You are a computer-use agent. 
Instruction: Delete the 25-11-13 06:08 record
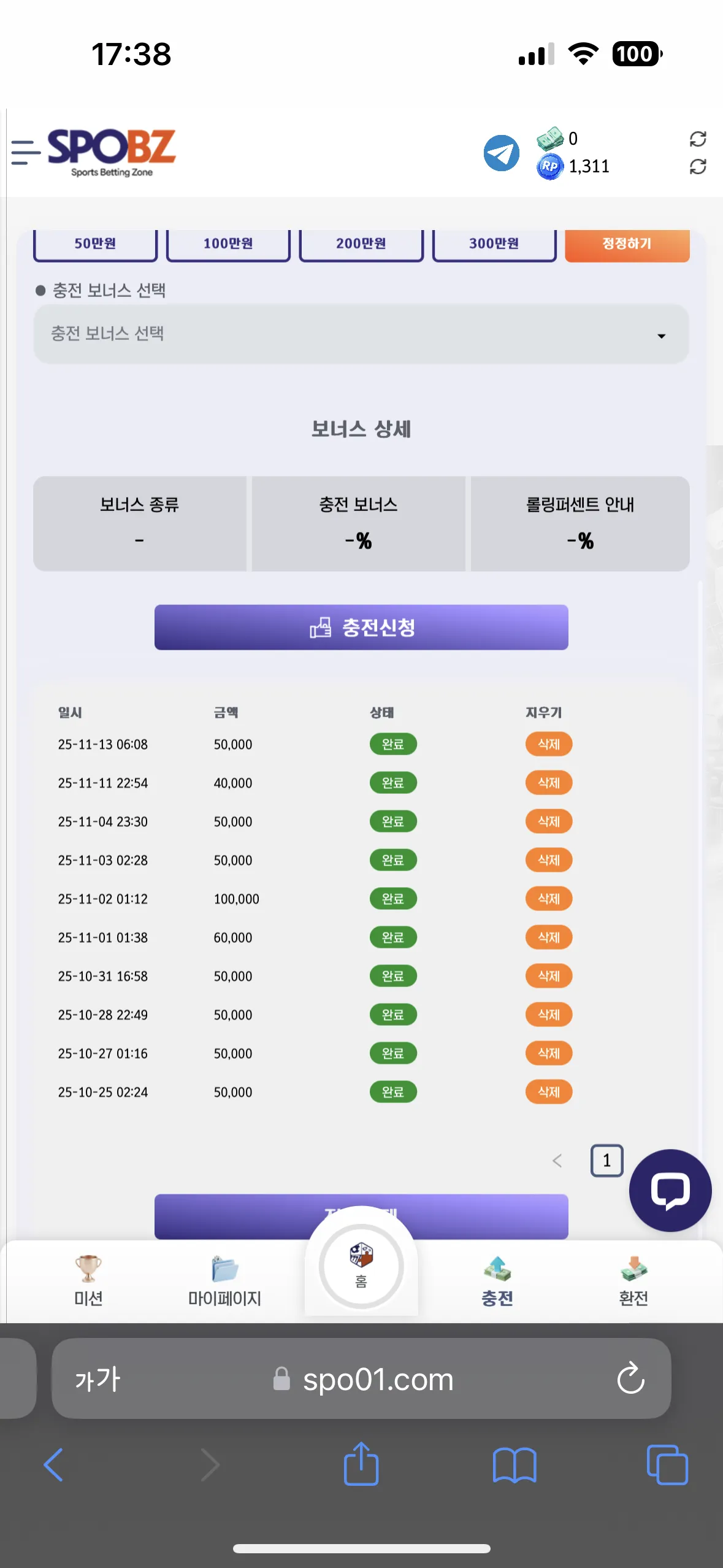click(x=548, y=744)
